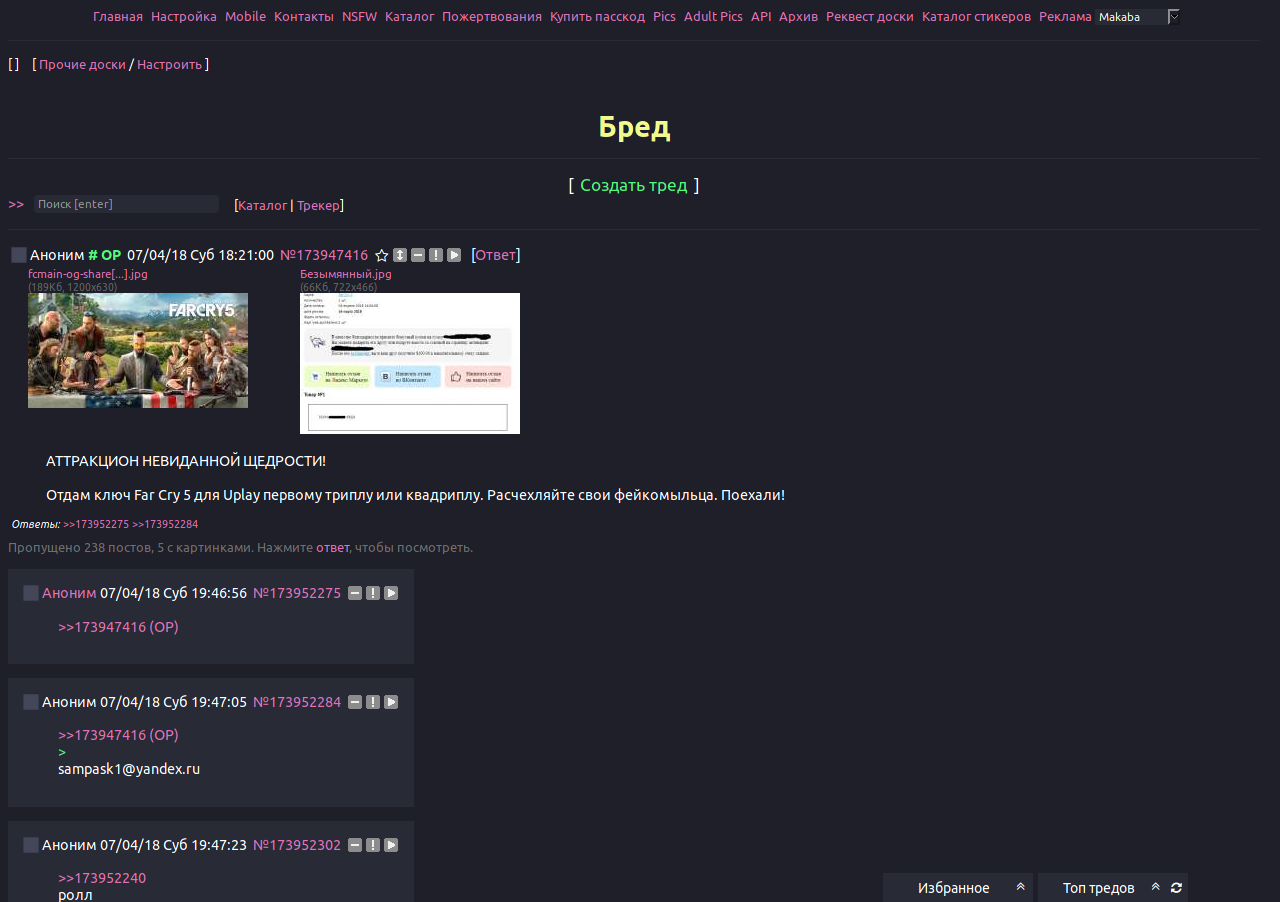
Task: Follow >>173947416 (OP) quote in post №173952275
Action: (x=118, y=627)
